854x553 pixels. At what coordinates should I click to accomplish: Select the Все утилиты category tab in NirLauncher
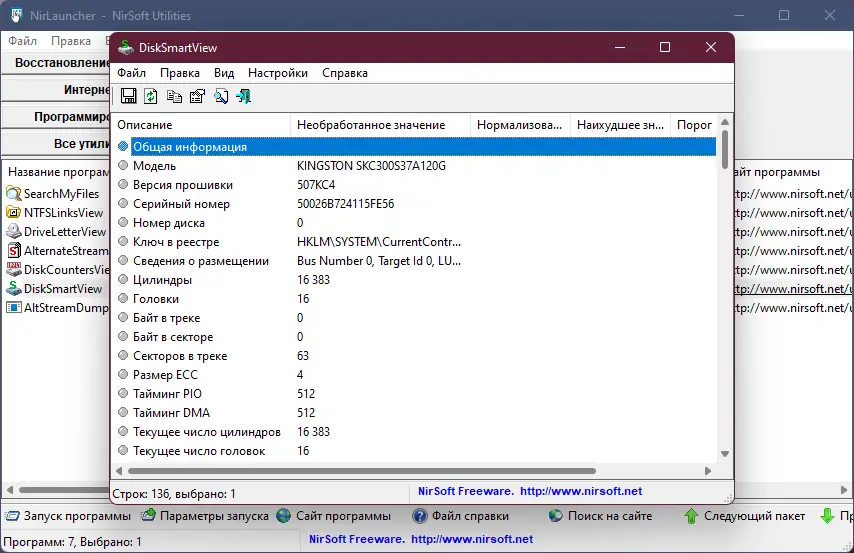56,144
